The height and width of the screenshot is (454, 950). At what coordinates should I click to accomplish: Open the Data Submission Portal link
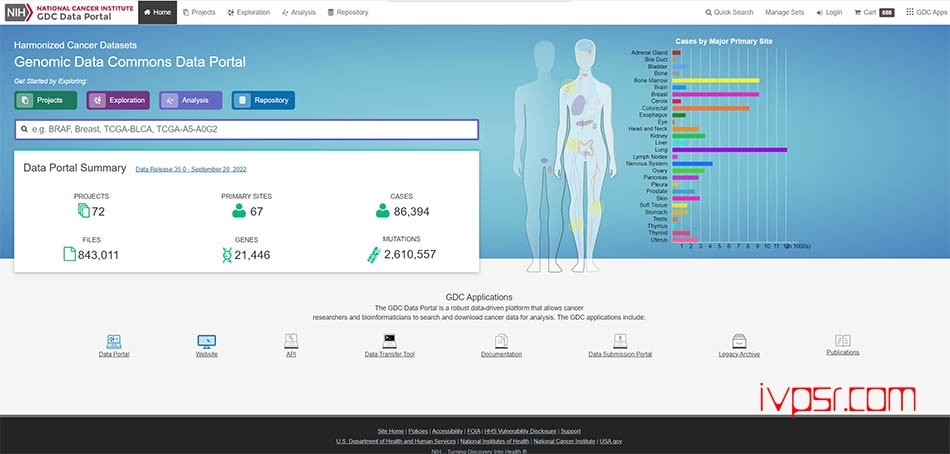[x=620, y=354]
